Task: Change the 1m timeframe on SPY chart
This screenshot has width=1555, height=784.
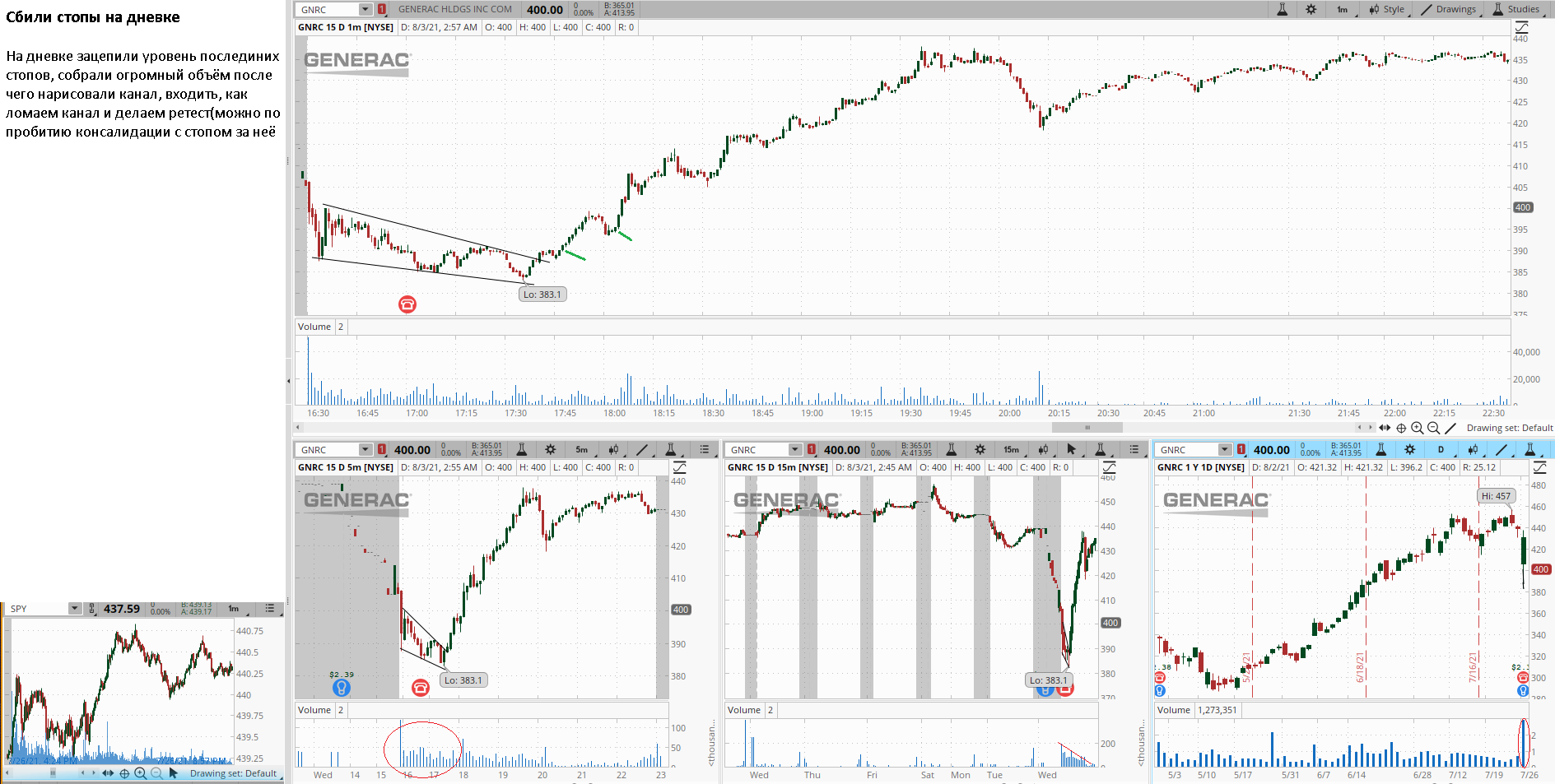Action: (234, 609)
